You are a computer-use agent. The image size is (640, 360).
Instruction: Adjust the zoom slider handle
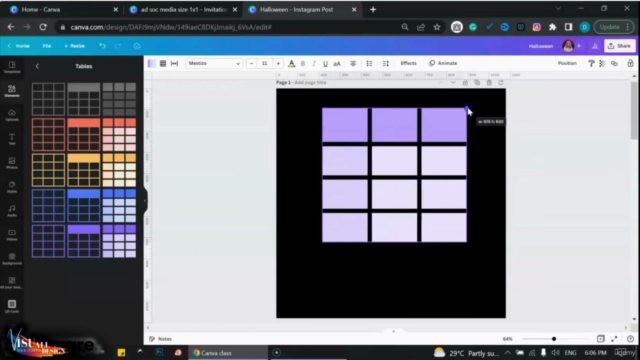(x=554, y=339)
